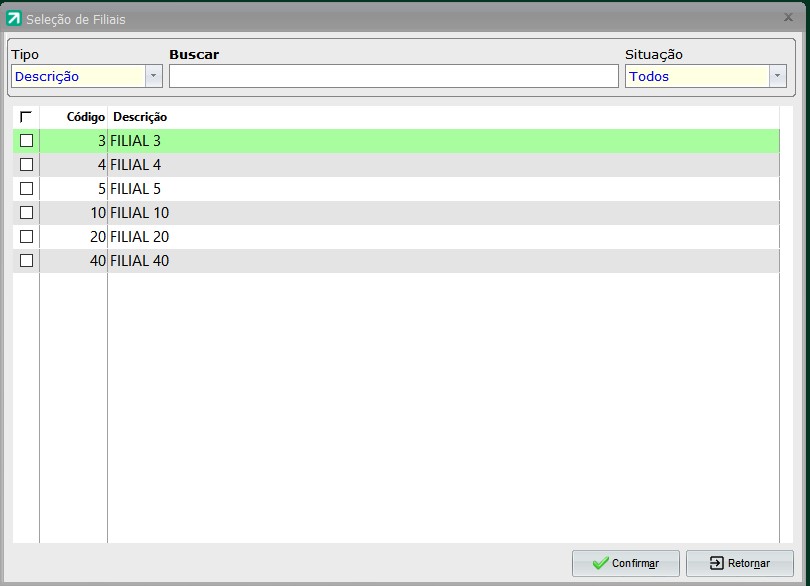Screen dimensions: 810x586
Task: Expand the Situação dropdown showing Todos
Action: coord(777,76)
